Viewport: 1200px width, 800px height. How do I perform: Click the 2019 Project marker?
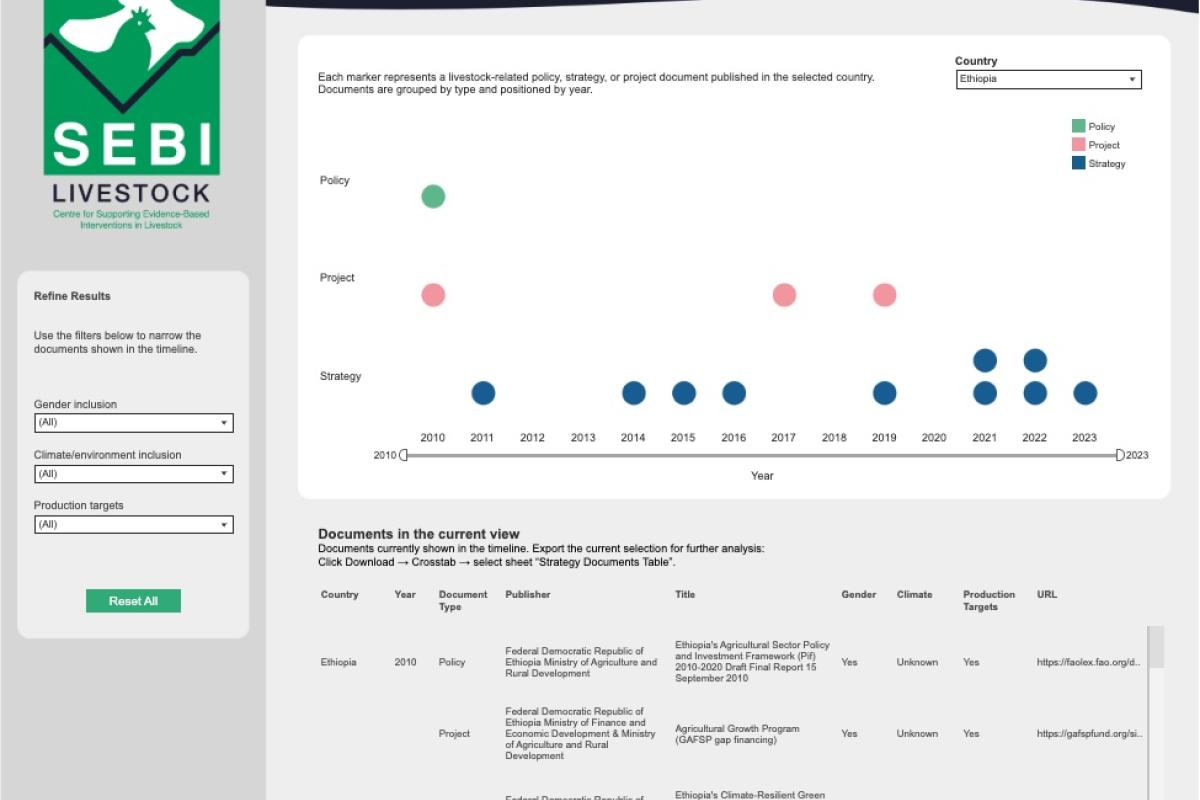click(884, 295)
